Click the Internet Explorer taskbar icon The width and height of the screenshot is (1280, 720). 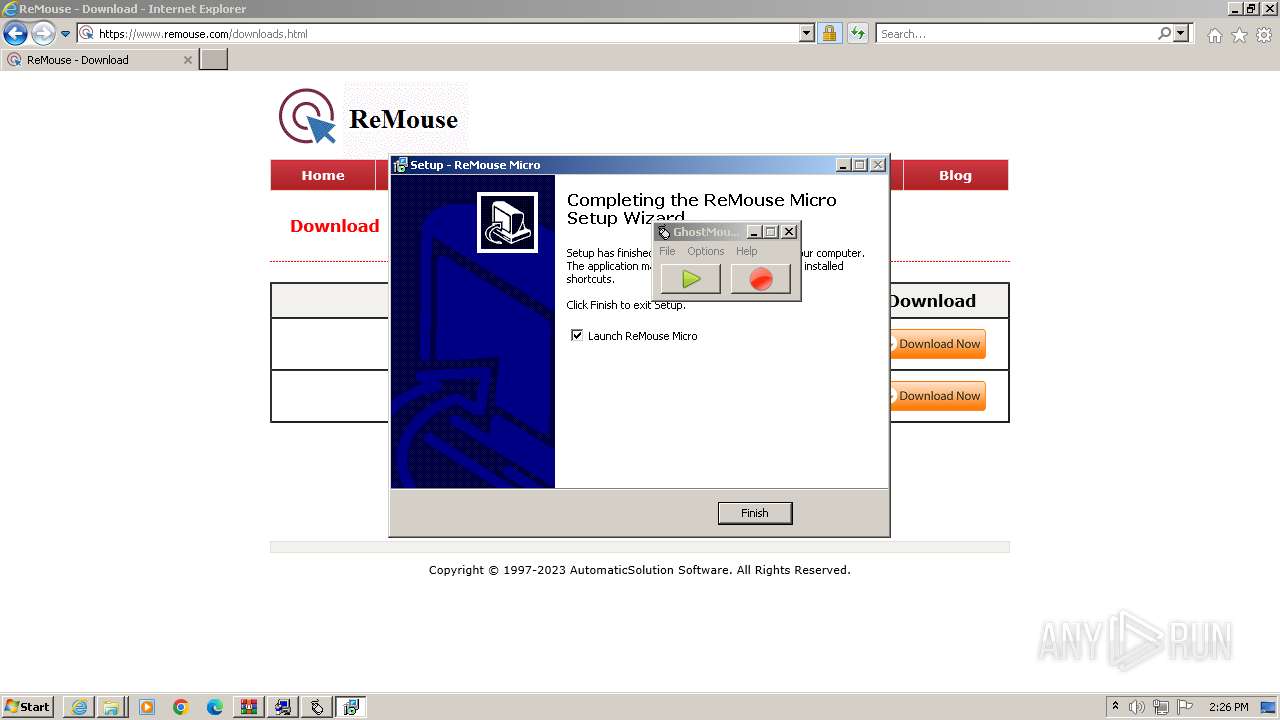tap(79, 707)
